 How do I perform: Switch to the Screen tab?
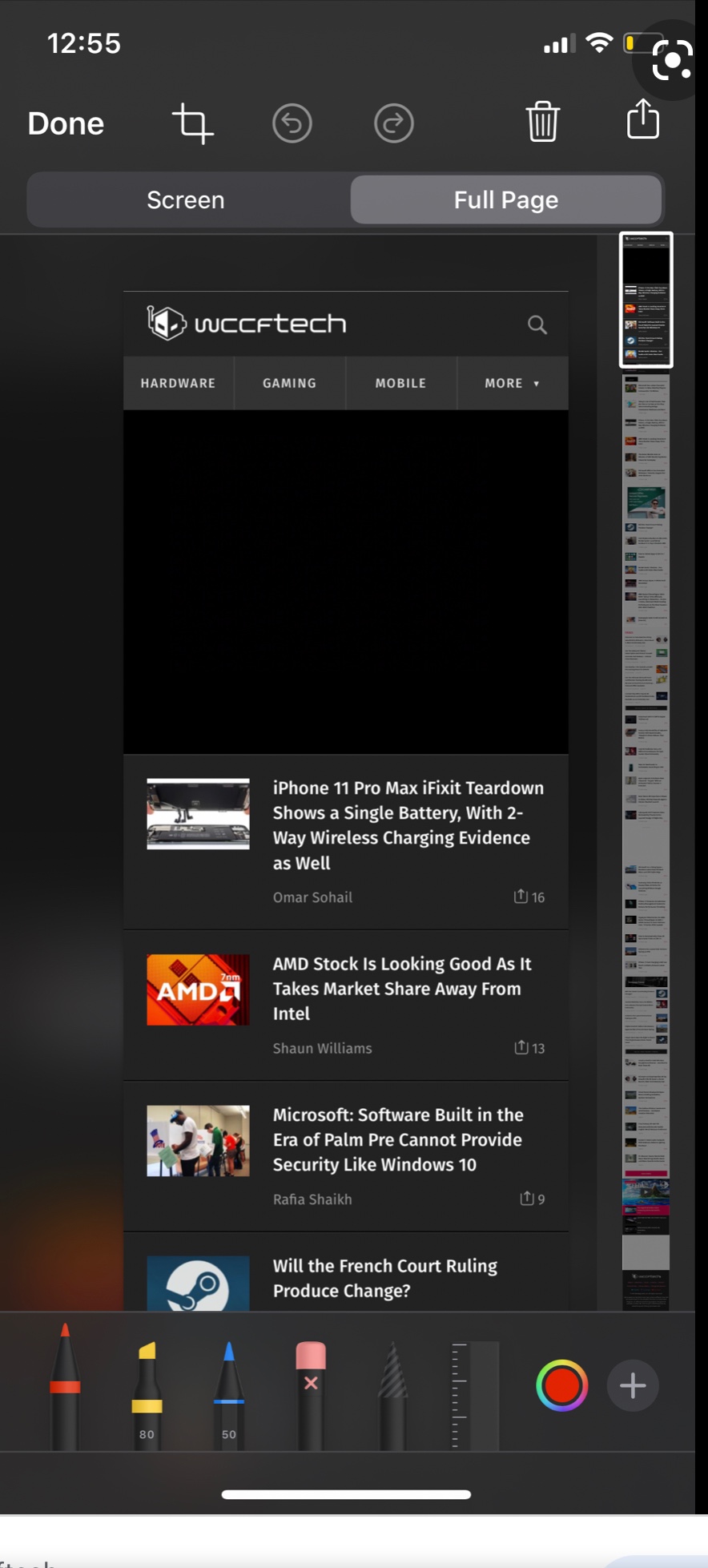tap(186, 200)
